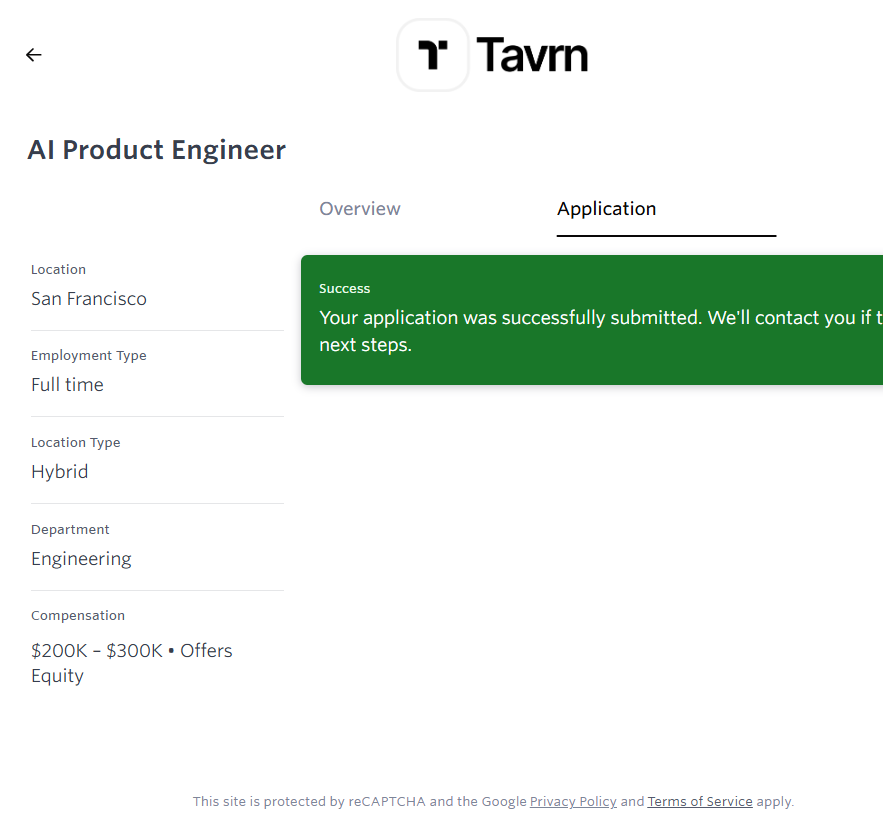
Task: Click the Hybrid location type value
Action: coord(60,472)
